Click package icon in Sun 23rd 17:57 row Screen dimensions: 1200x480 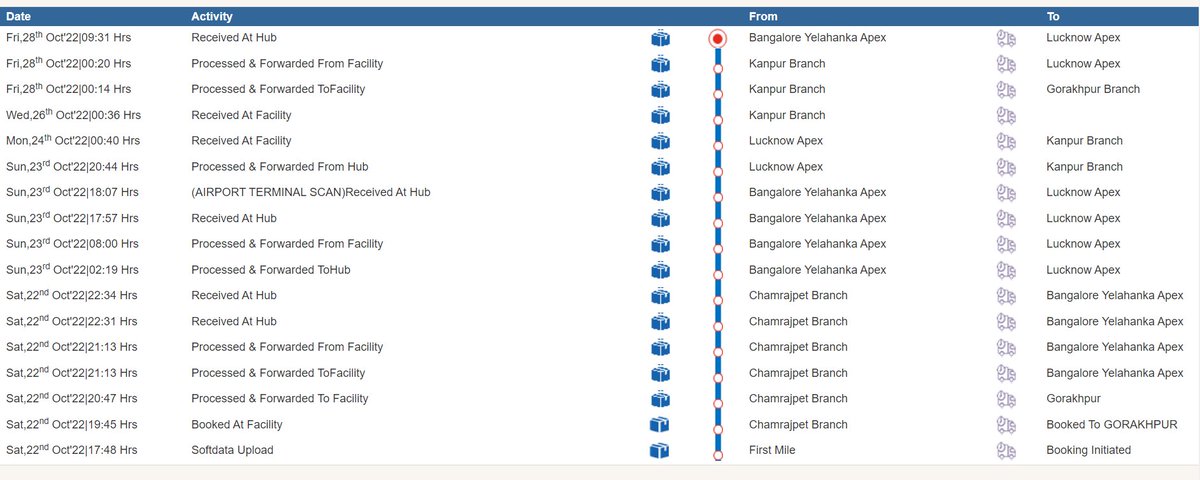tap(660, 218)
